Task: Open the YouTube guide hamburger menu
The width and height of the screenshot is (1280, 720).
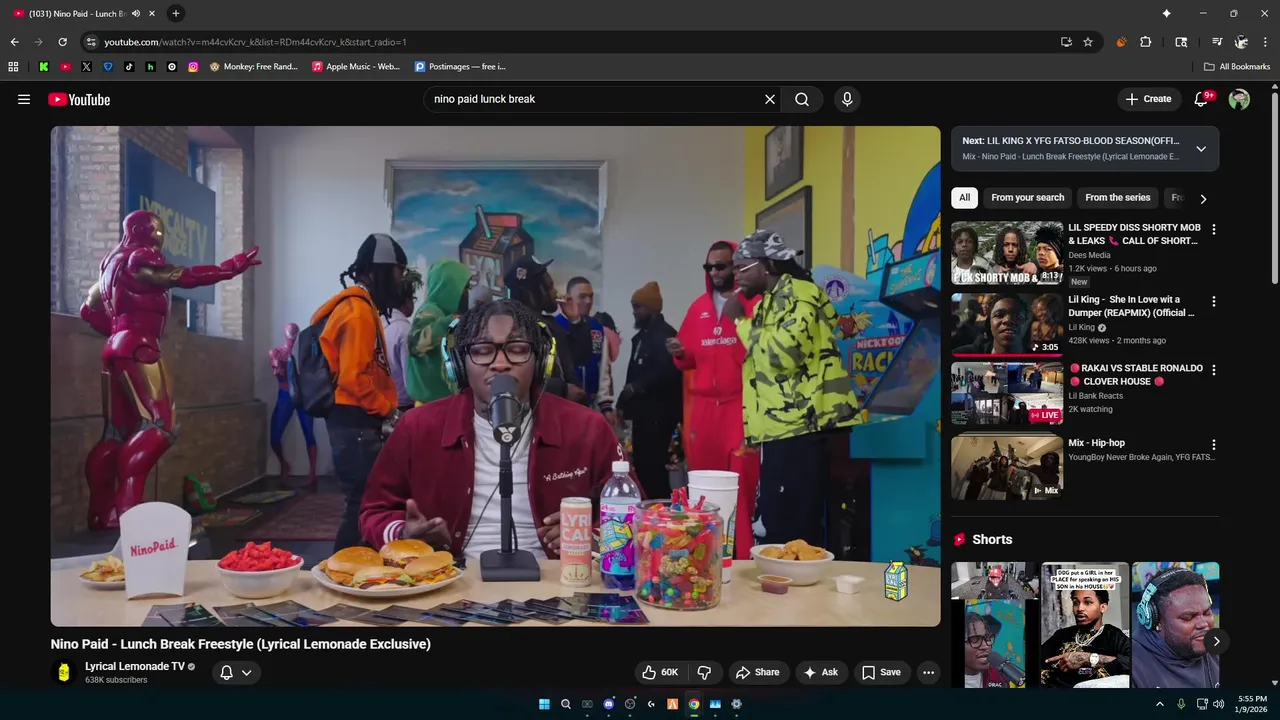Action: click(x=24, y=99)
